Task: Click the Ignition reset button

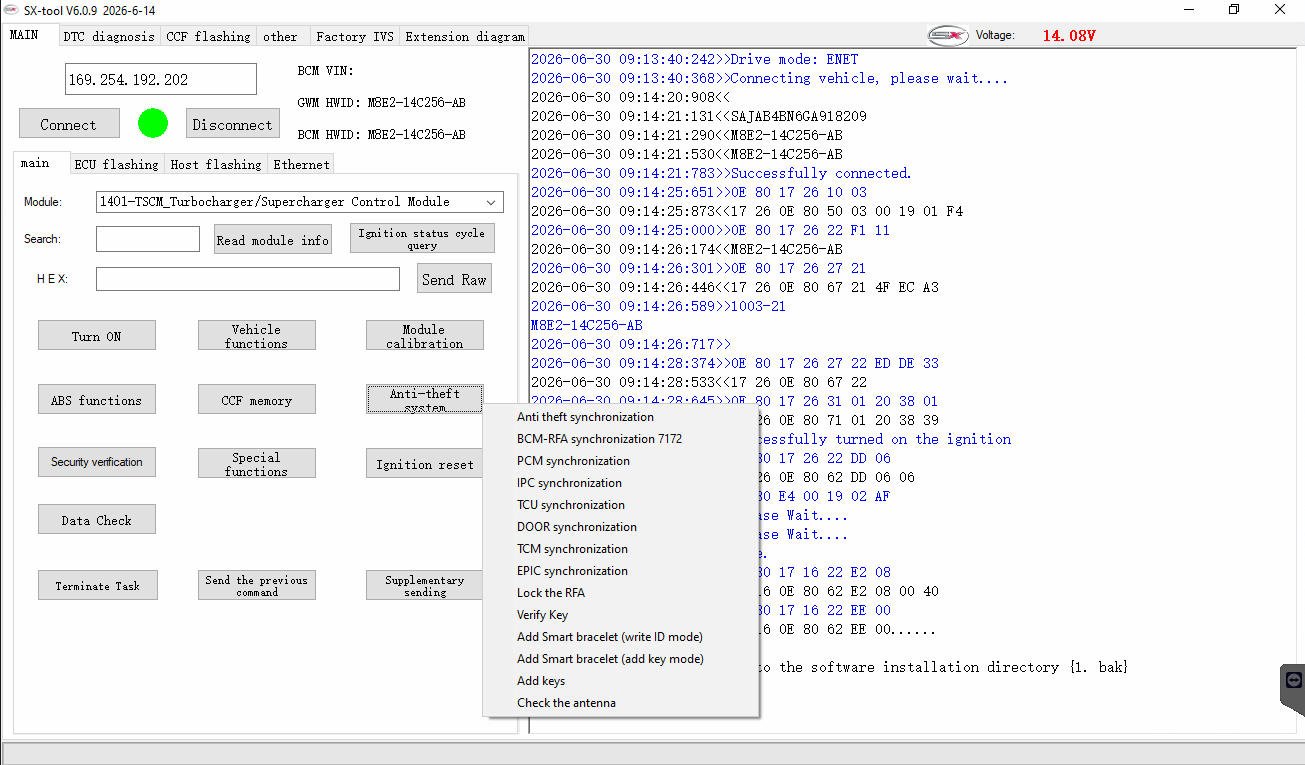Action: tap(424, 463)
